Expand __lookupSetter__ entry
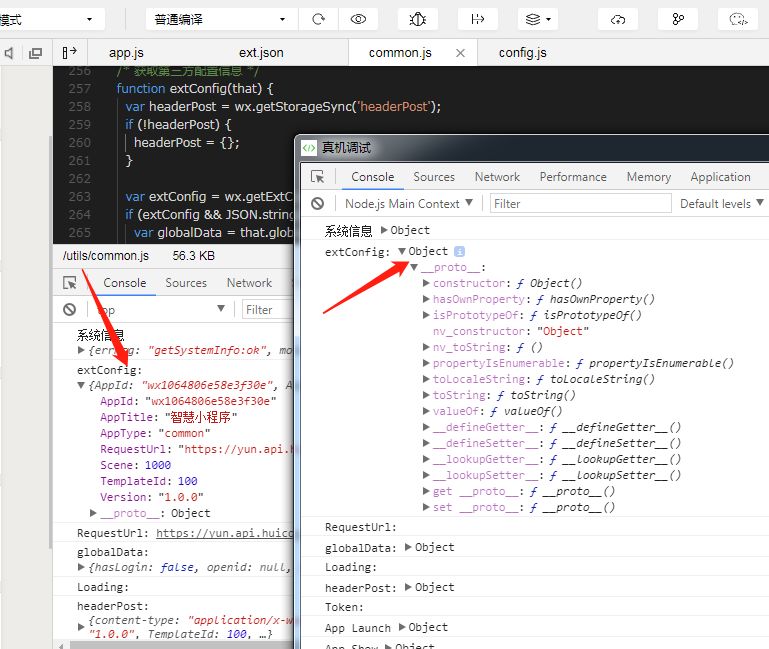The height and width of the screenshot is (649, 769). [426, 475]
